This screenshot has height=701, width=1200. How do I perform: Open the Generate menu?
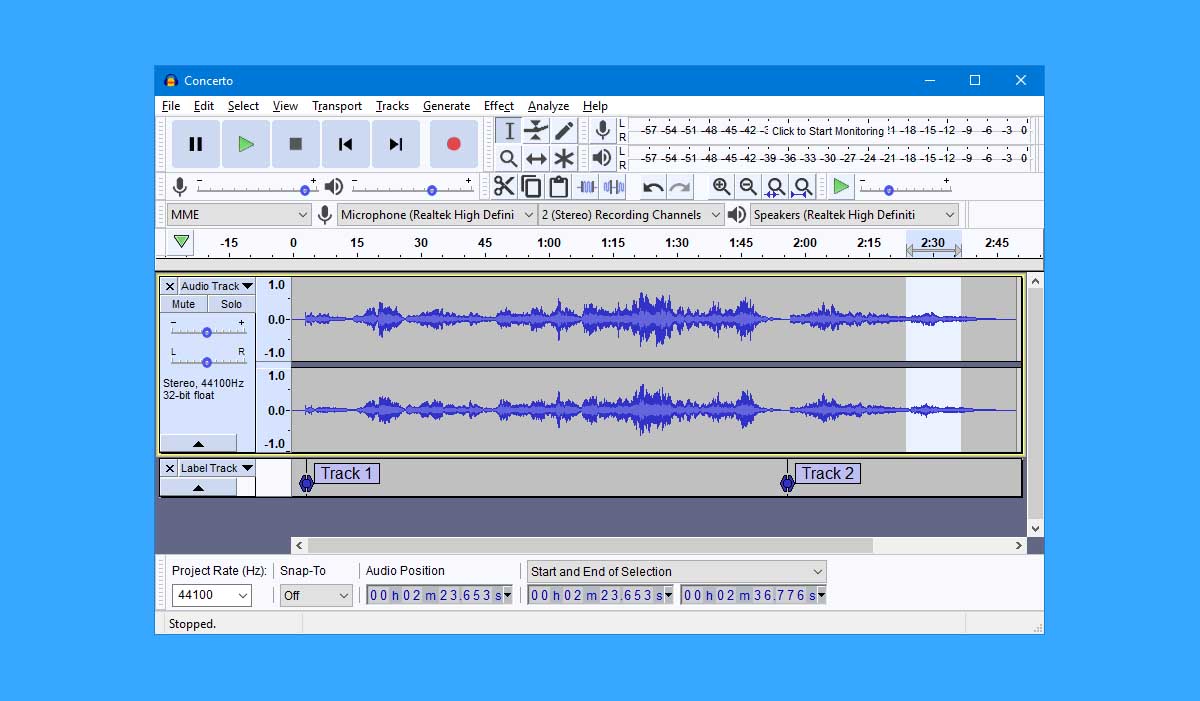446,106
